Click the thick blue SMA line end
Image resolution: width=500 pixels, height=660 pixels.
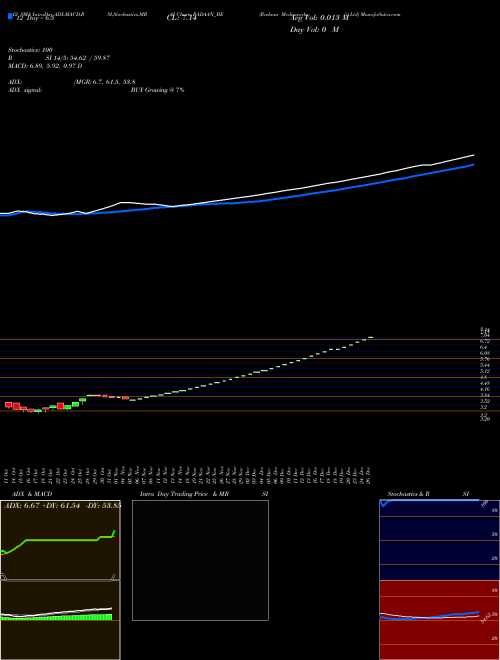click(474, 165)
